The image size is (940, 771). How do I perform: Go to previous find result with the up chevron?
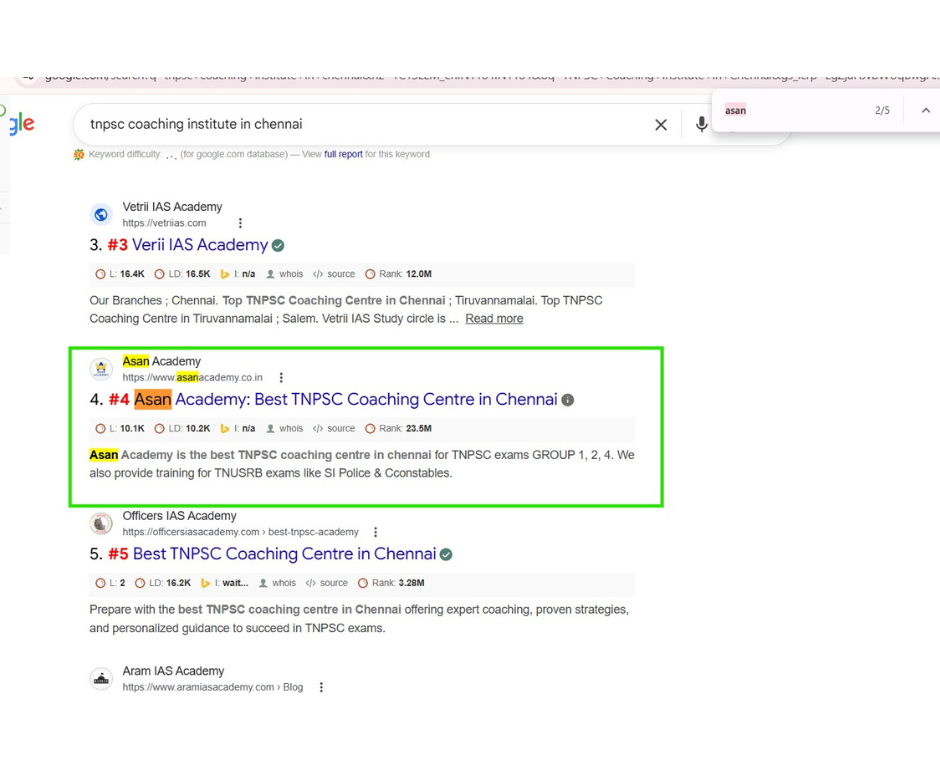926,110
